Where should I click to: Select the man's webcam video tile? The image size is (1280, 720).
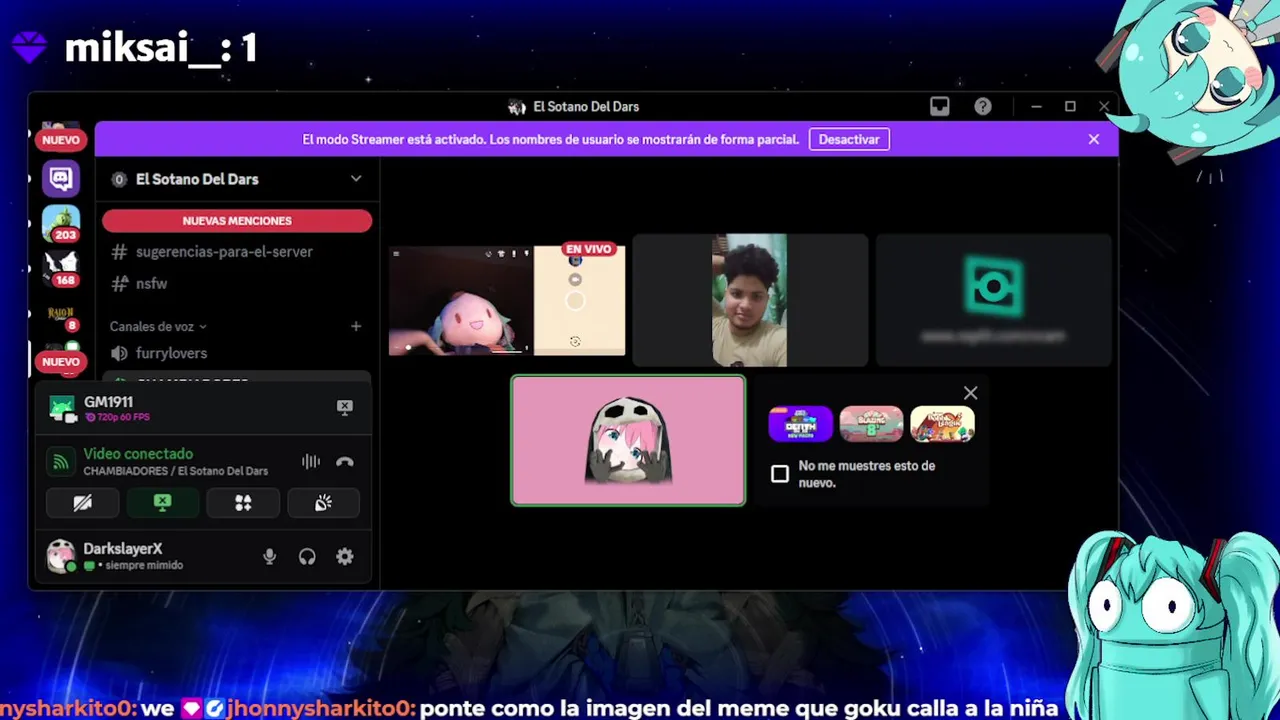pyautogui.click(x=750, y=300)
